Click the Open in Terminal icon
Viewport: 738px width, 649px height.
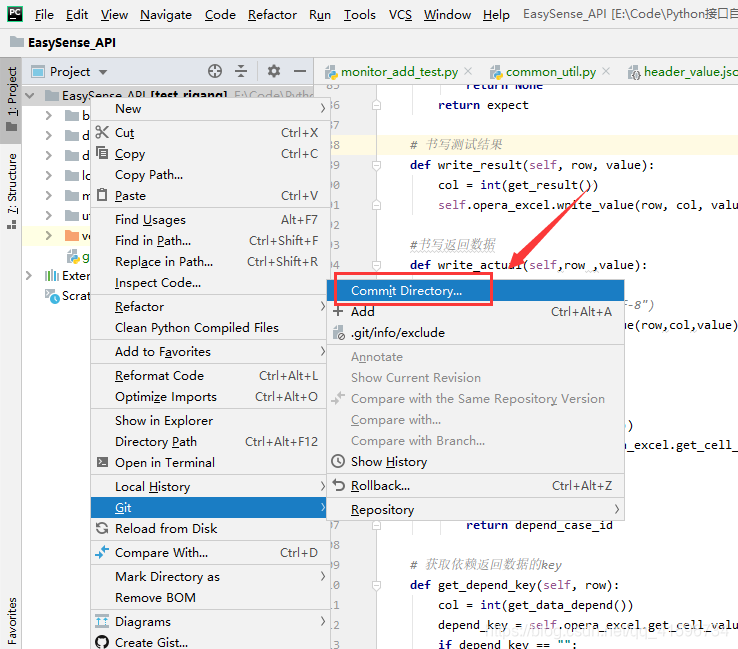coord(102,462)
